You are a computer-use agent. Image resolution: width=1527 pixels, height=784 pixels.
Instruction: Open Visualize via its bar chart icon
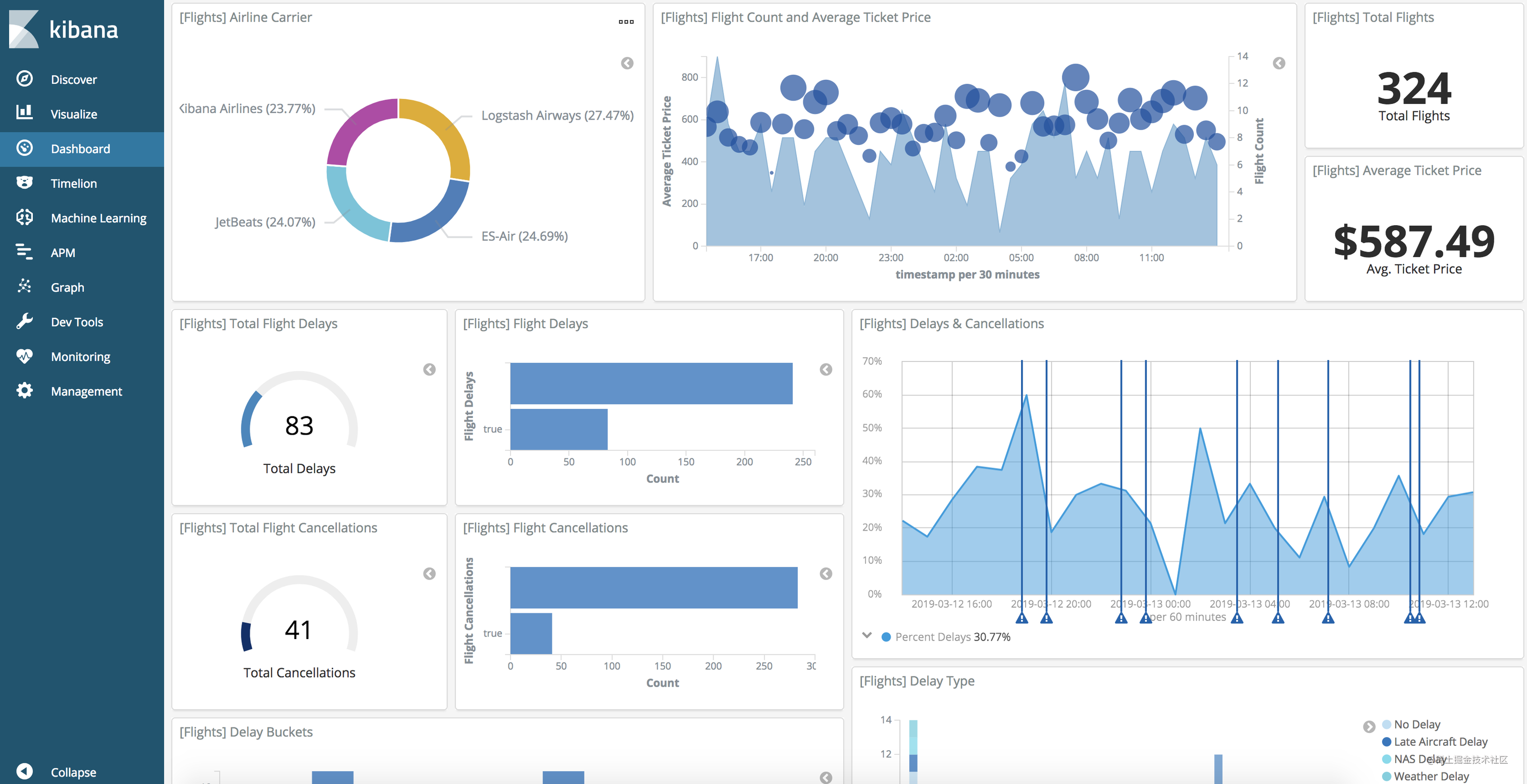(24, 113)
